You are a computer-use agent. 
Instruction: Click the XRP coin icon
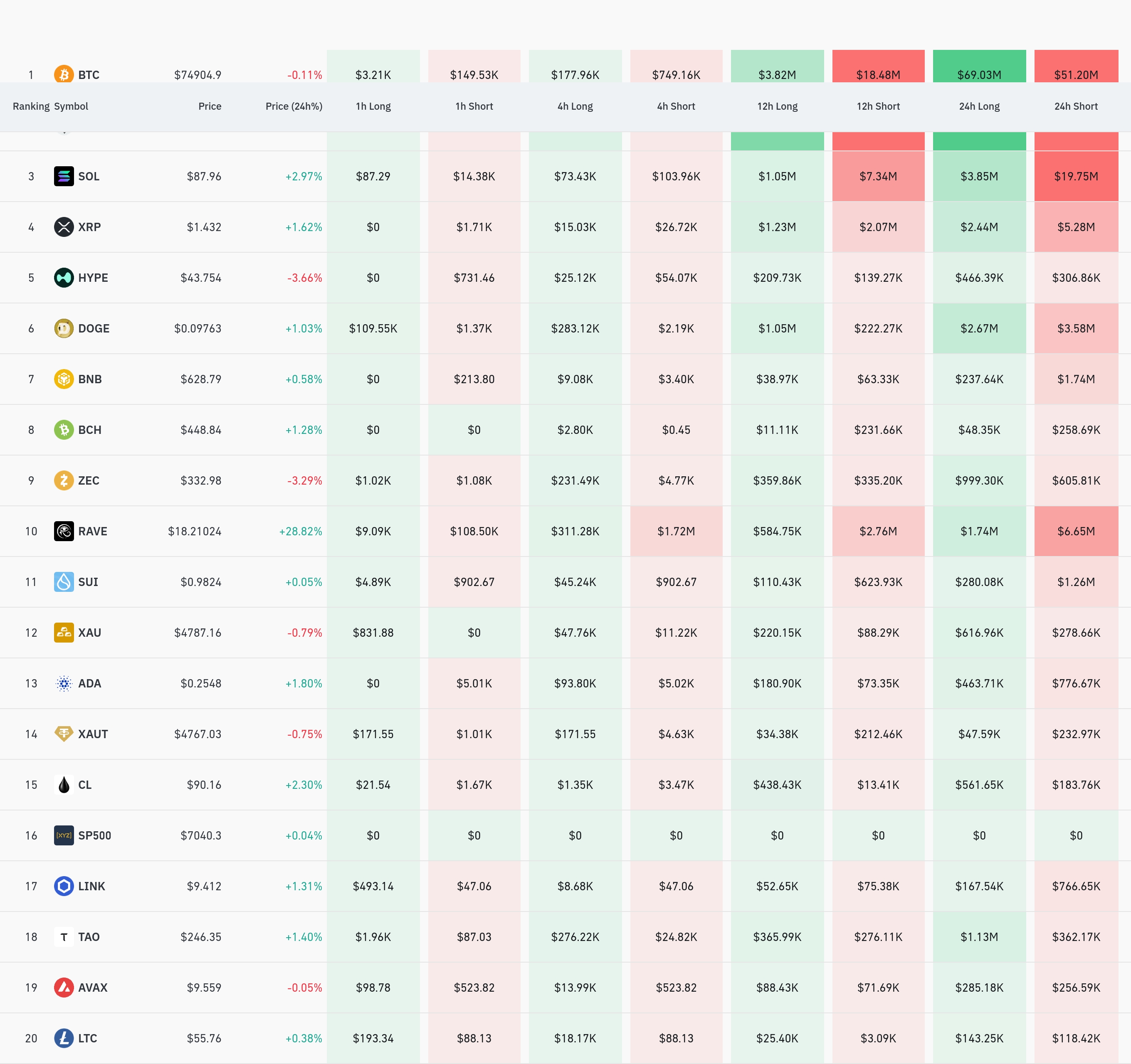point(64,227)
